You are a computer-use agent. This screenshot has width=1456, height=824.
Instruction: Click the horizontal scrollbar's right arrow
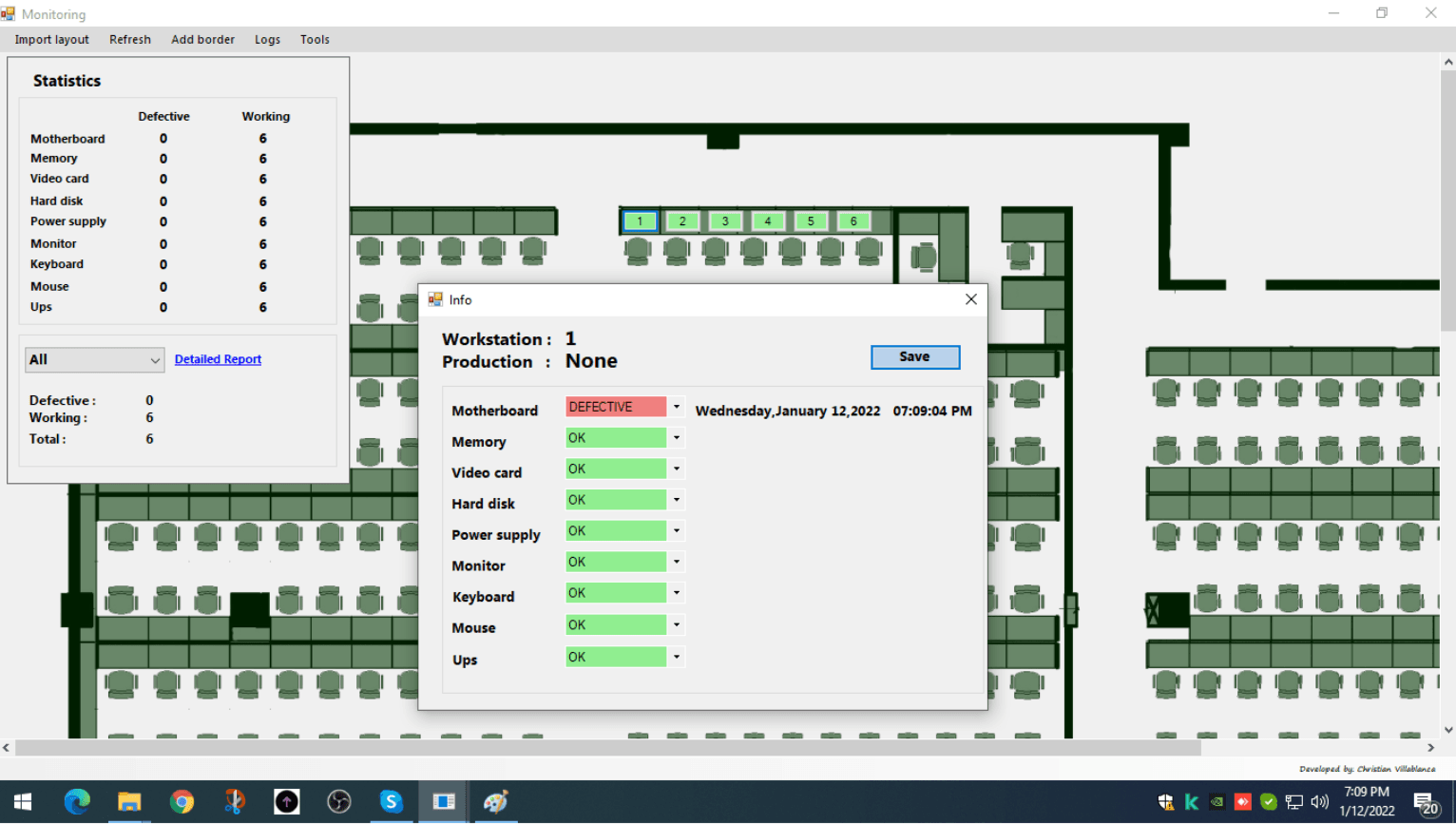pos(1430,747)
